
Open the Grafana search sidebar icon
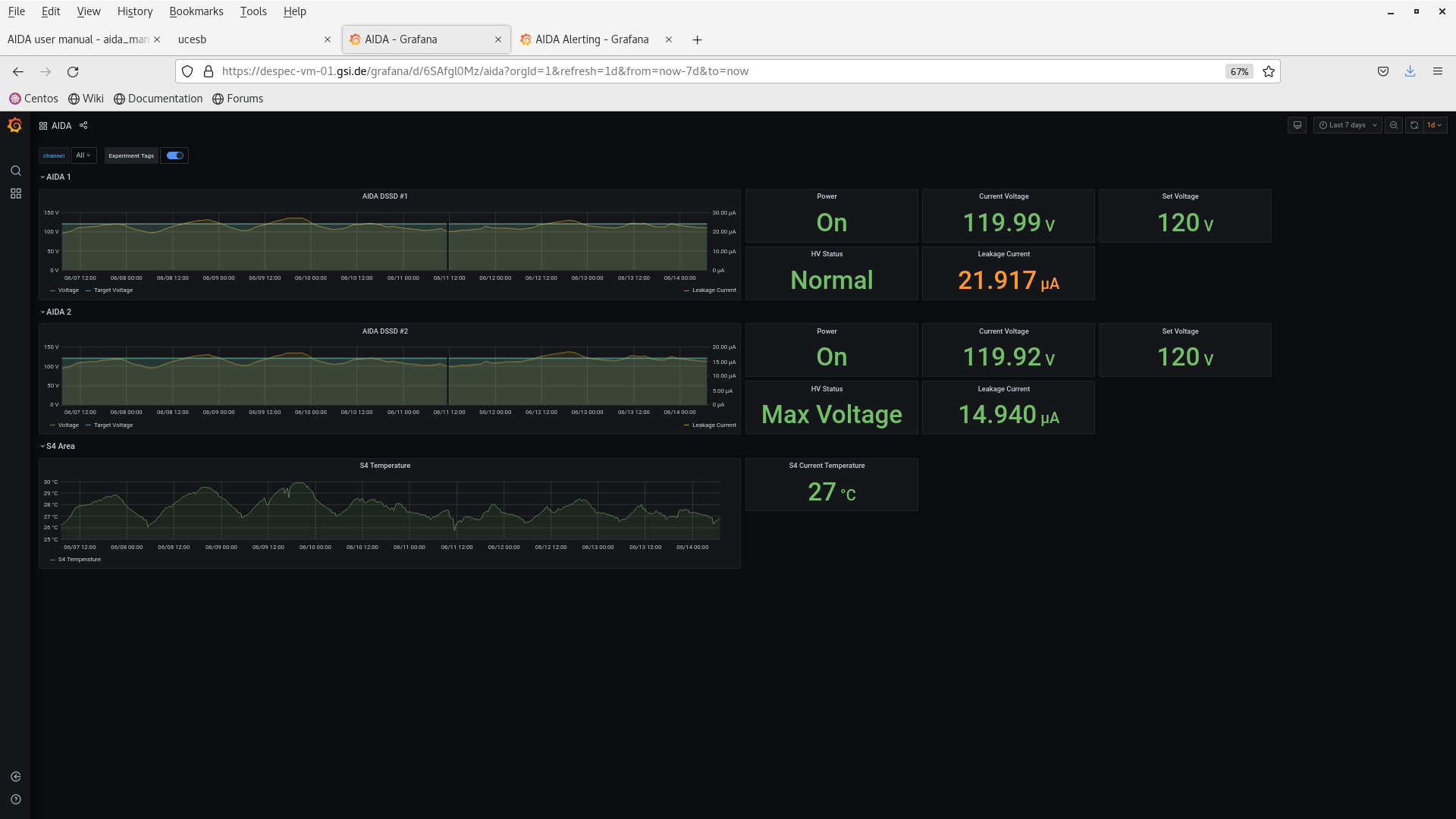pos(15,171)
